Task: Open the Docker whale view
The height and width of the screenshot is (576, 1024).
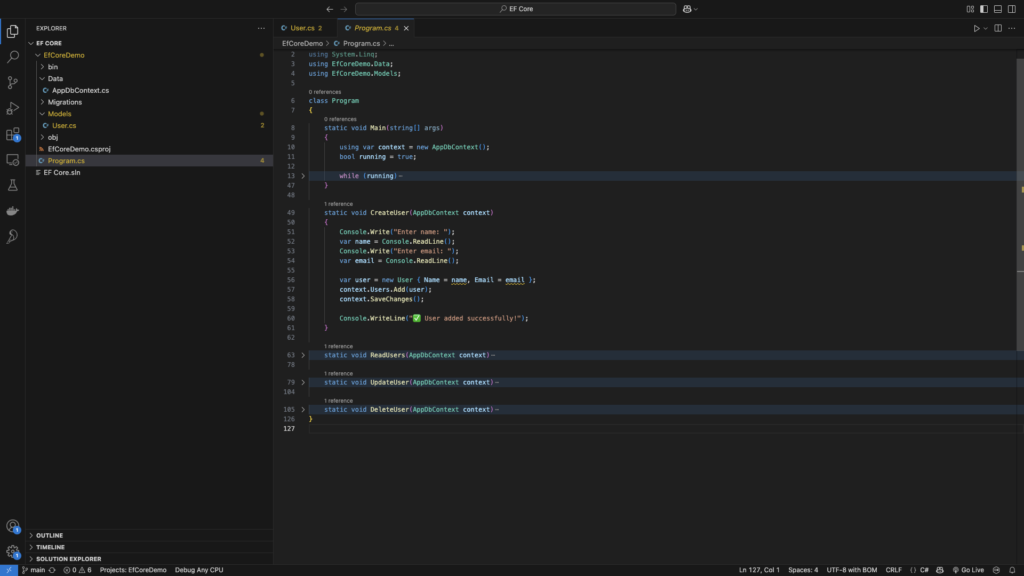Action: point(12,211)
